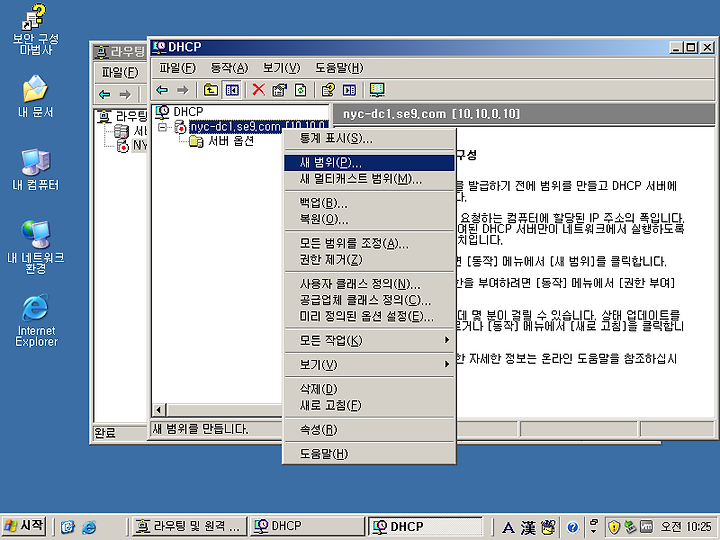Viewport: 720px width, 540px height.
Task: Open the Security Configuration Wizard desktop icon
Action: [35, 29]
